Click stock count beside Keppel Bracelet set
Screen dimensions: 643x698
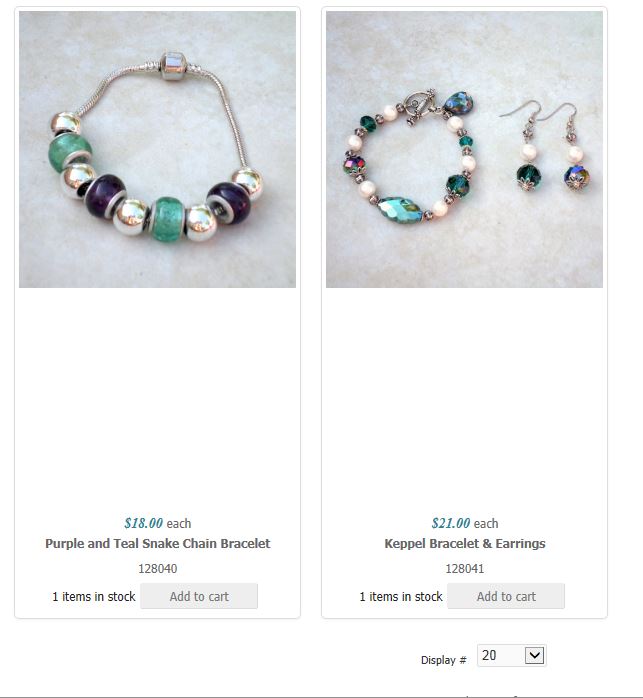pyautogui.click(x=401, y=597)
